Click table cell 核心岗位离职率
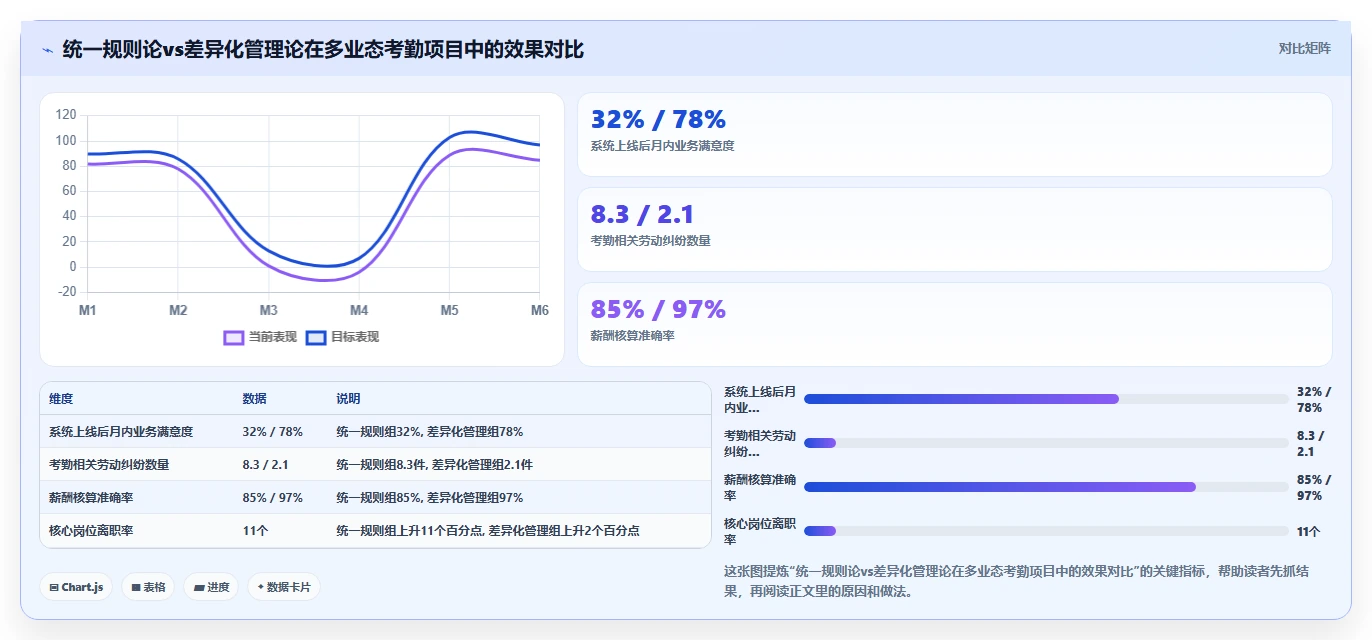The width and height of the screenshot is (1372, 640). click(91, 531)
